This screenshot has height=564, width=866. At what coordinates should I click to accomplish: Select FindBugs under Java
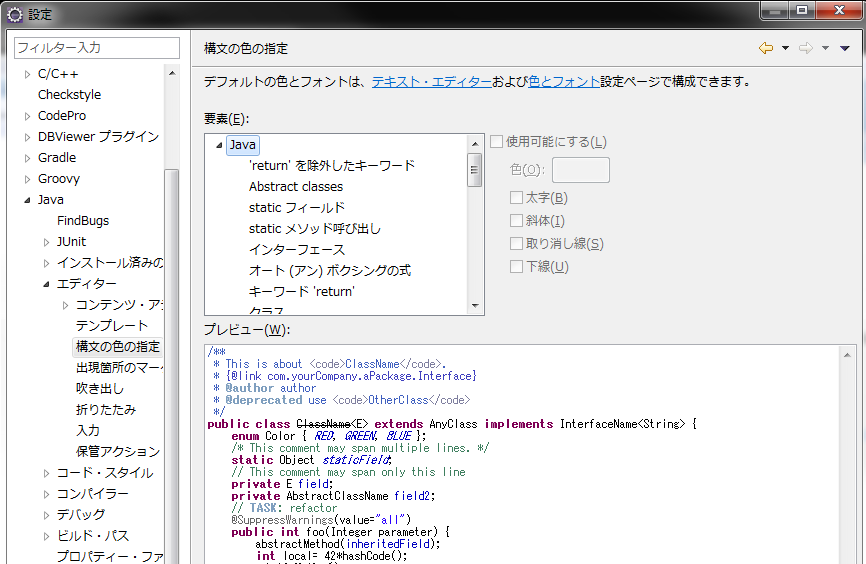tap(83, 220)
